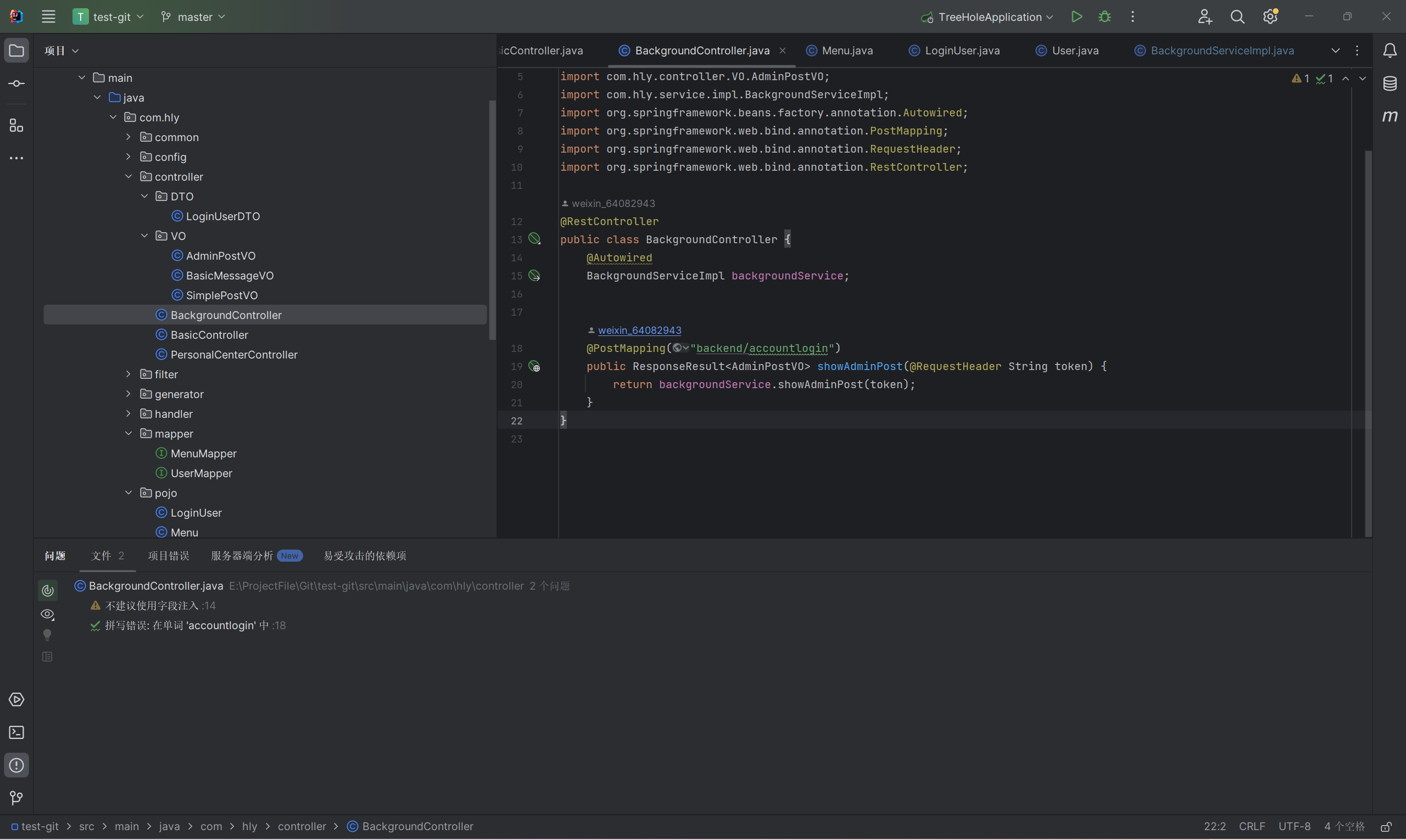
Task: Go to next highlighted error arrow
Action: pos(1363,79)
